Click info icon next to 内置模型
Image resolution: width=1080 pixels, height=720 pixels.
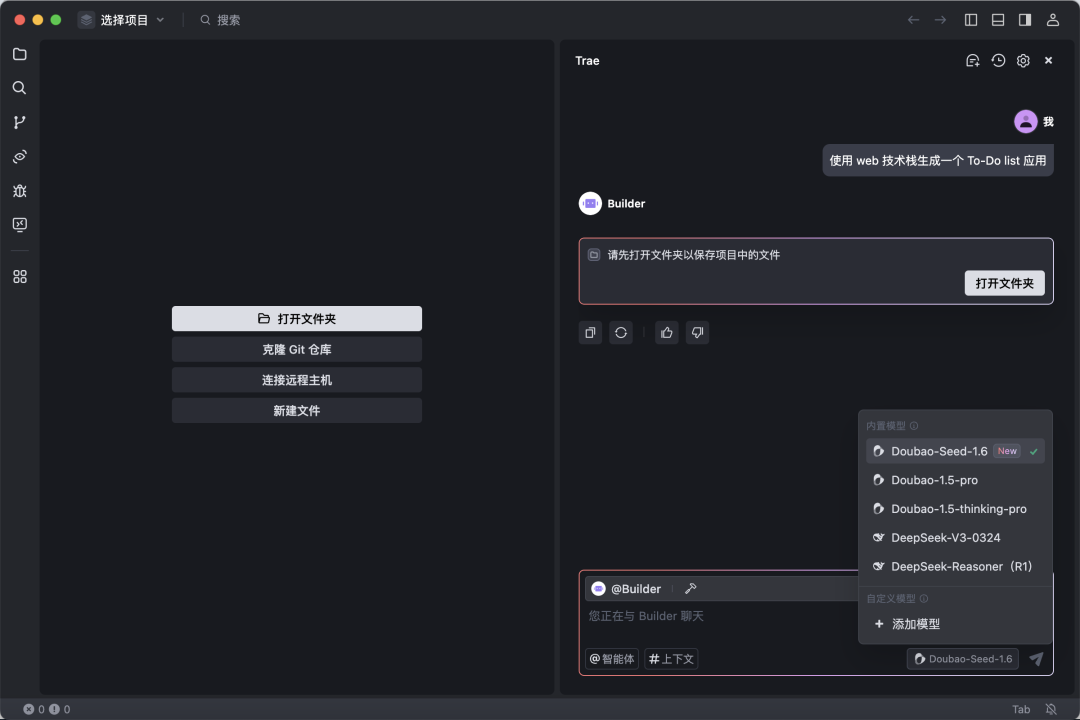click(913, 426)
